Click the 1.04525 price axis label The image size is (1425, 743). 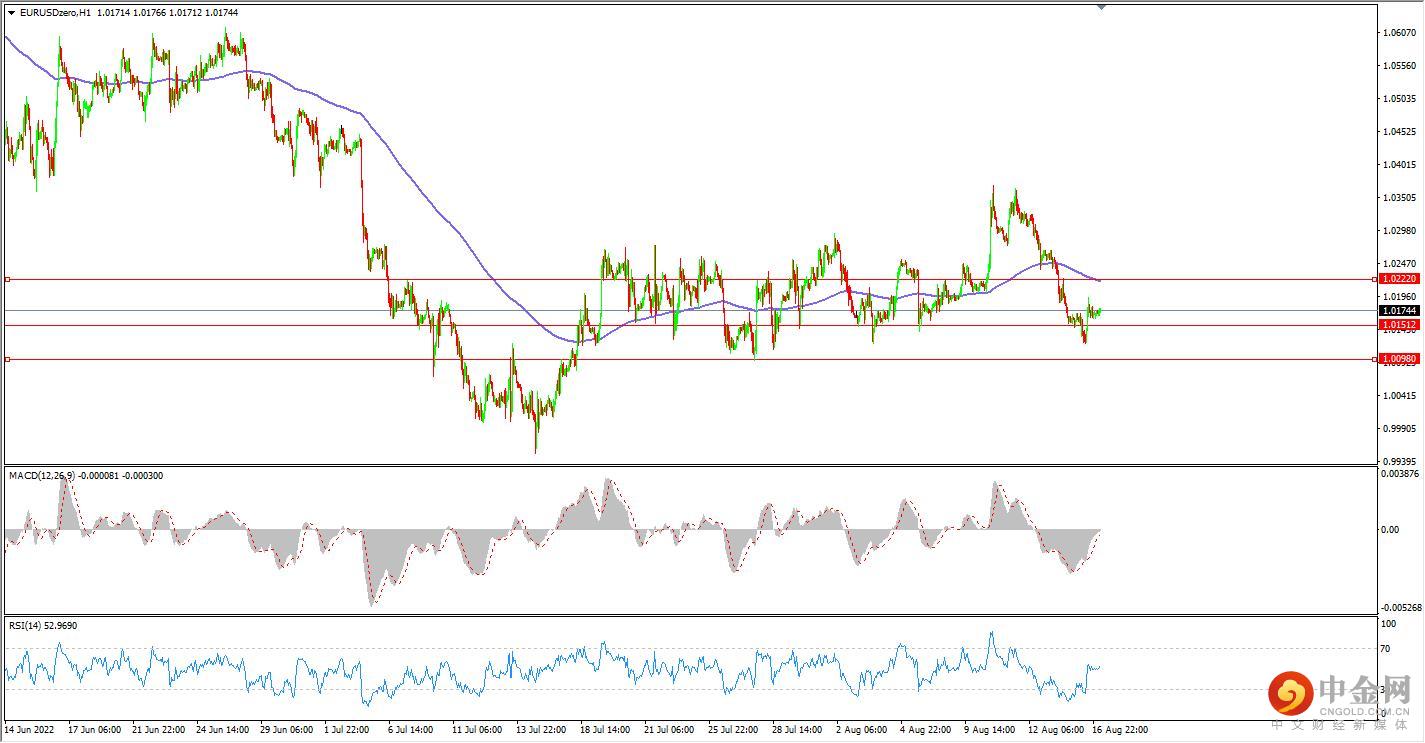[x=1398, y=132]
